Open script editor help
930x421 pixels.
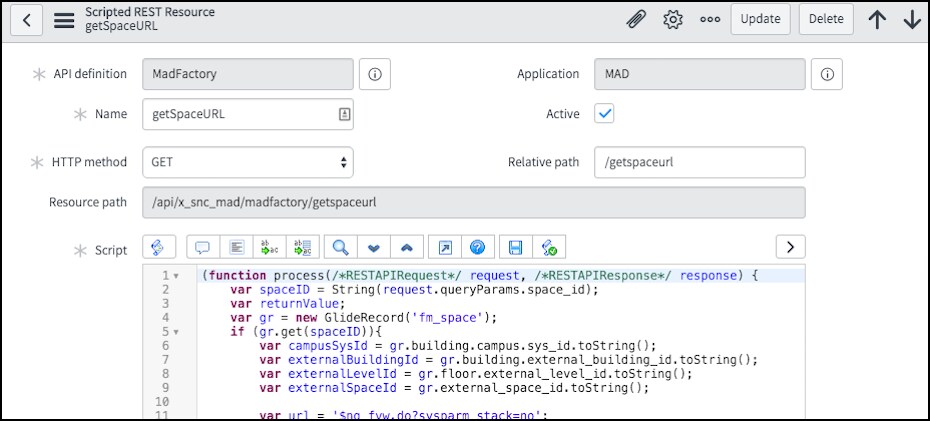click(x=477, y=247)
